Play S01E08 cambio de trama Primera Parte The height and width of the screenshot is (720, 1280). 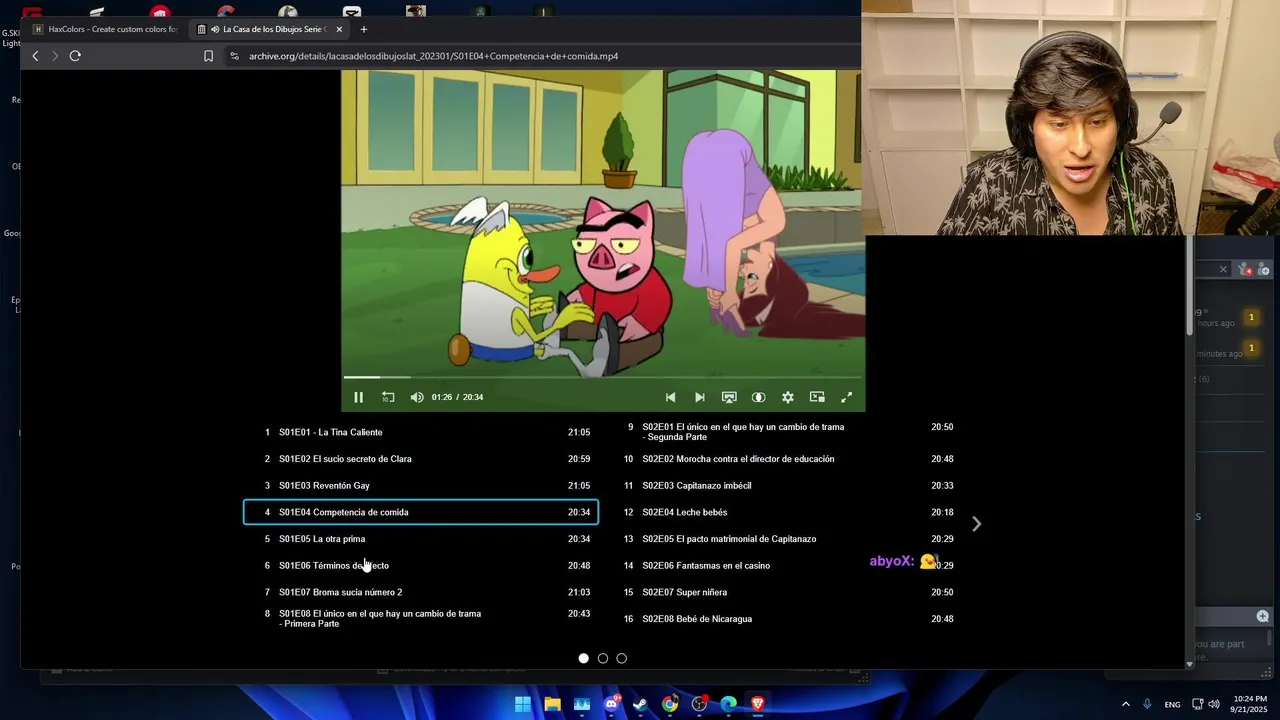click(421, 619)
